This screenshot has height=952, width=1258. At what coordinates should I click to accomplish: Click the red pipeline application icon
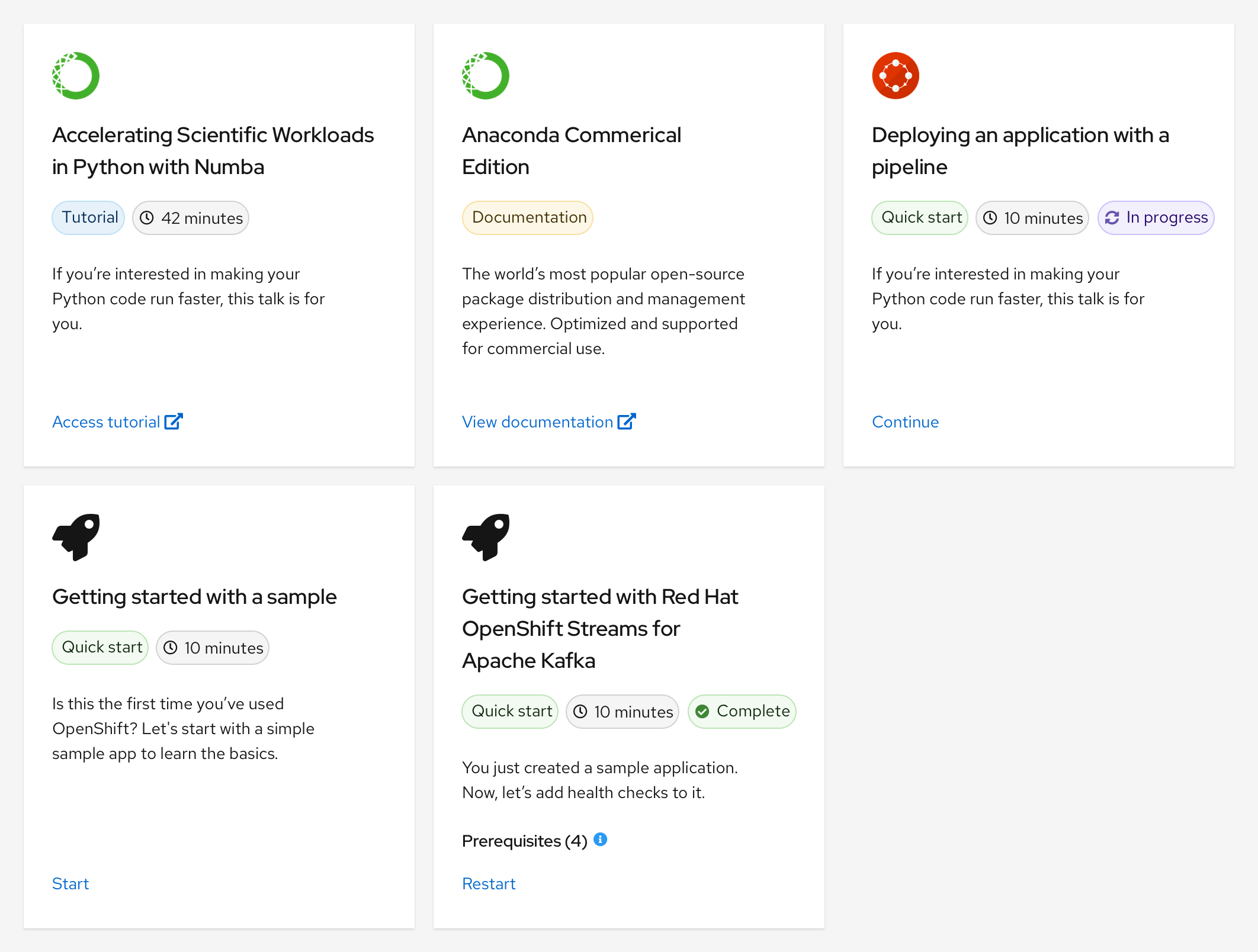(x=896, y=76)
